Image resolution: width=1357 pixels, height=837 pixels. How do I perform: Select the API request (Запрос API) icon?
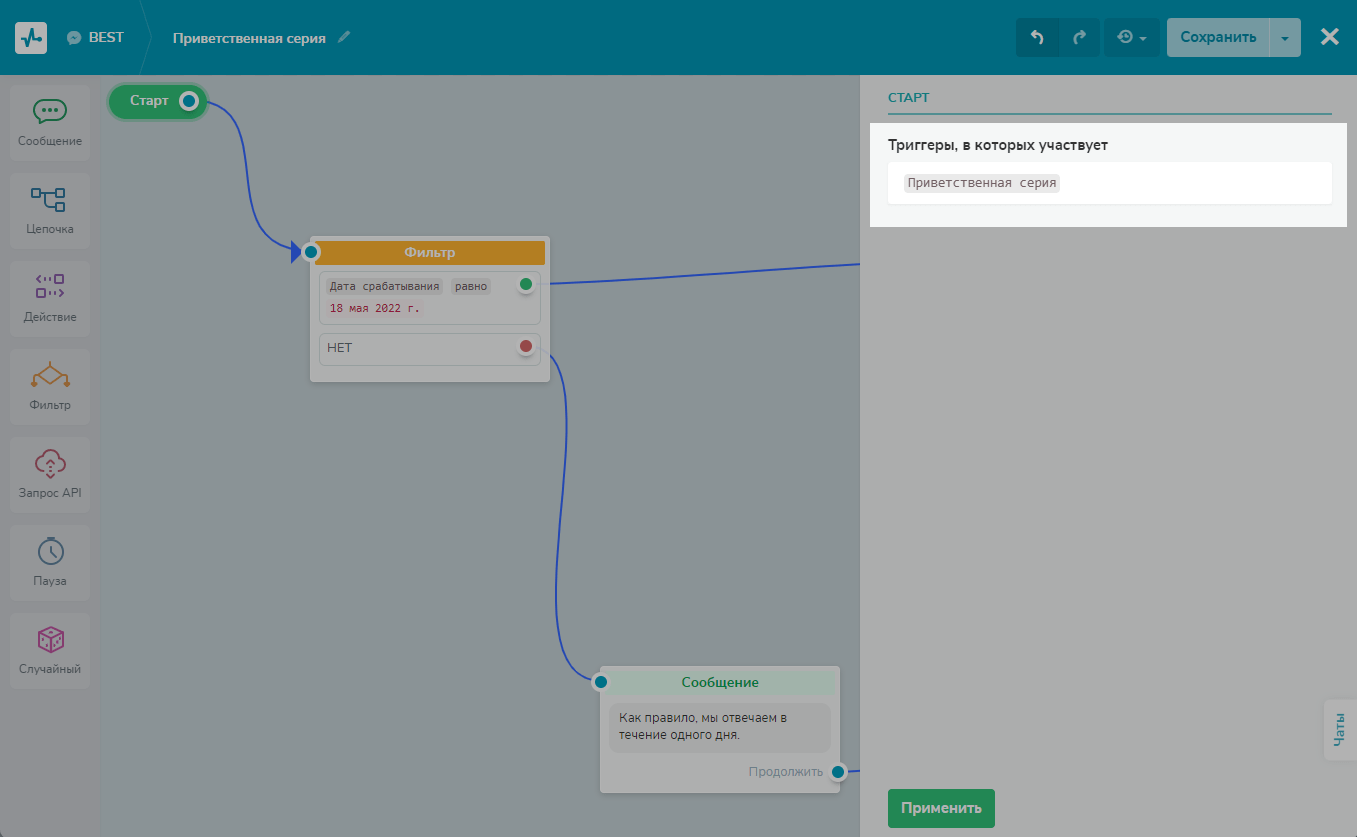[49, 463]
